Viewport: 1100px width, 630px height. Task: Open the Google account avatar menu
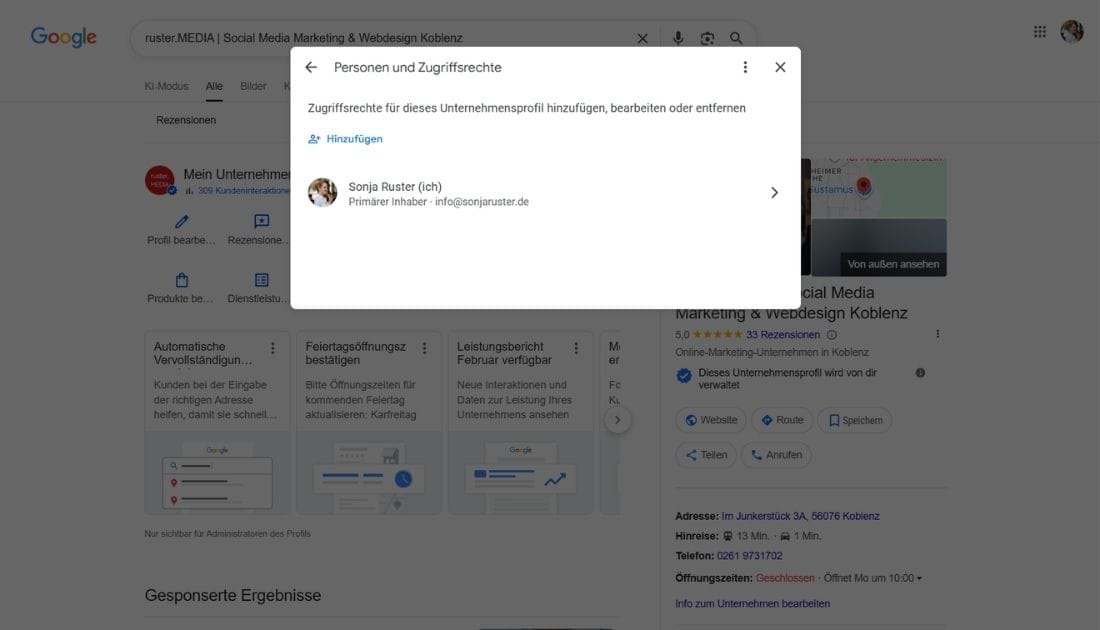point(1072,32)
